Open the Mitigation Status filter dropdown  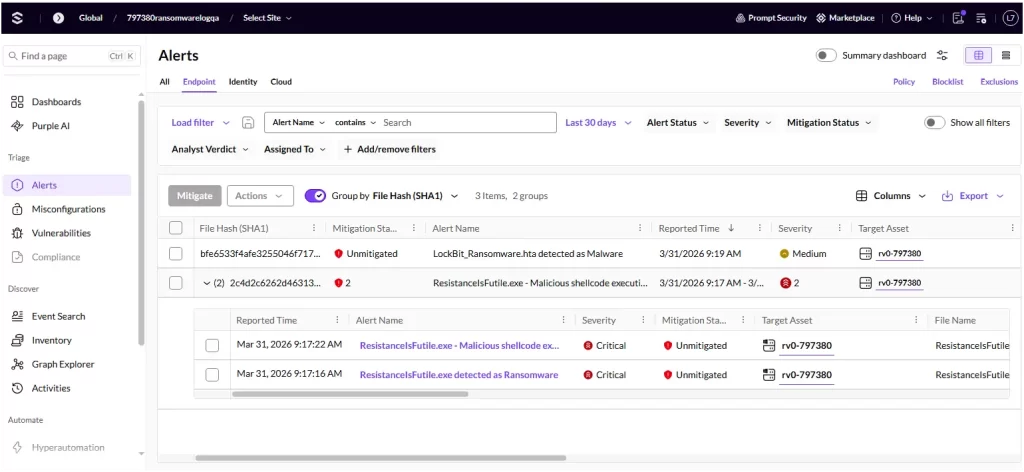(829, 123)
